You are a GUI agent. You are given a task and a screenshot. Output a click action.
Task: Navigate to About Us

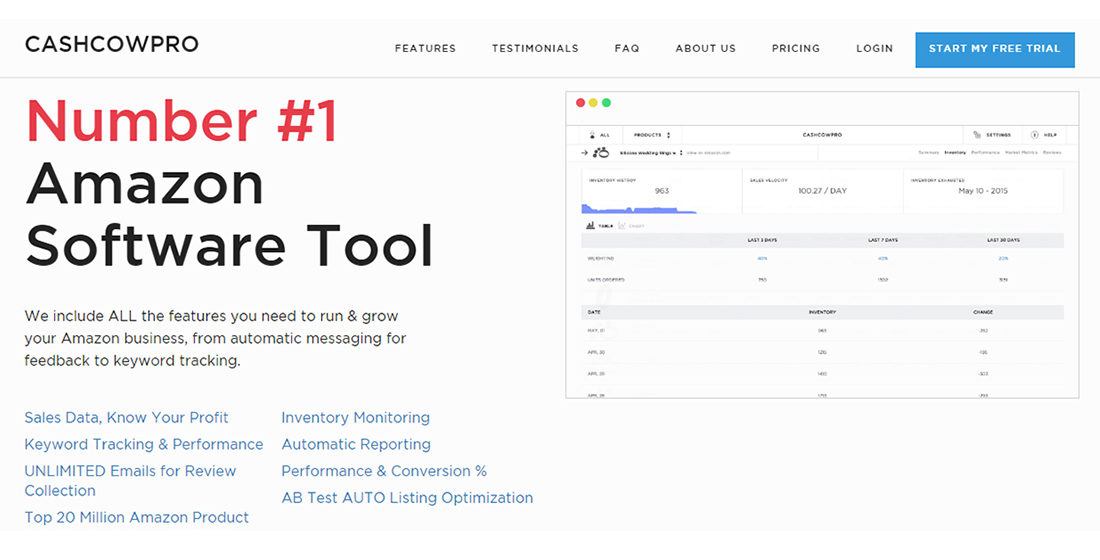pyautogui.click(x=706, y=48)
